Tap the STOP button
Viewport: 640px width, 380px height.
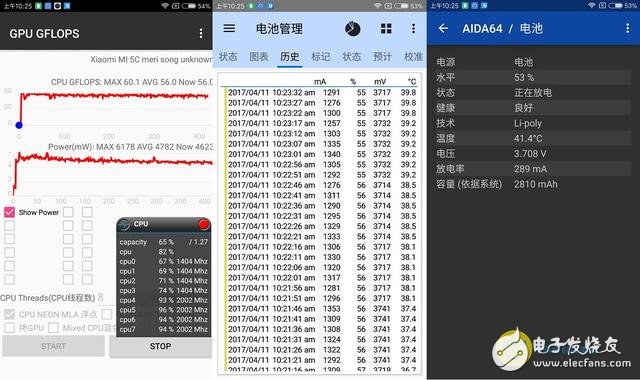(160, 346)
